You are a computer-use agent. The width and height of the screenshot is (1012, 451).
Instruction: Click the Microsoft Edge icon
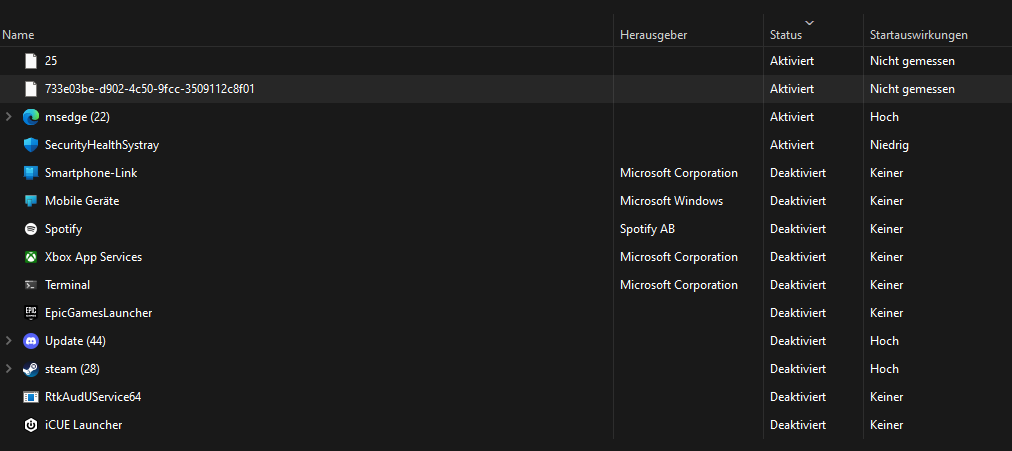click(30, 117)
